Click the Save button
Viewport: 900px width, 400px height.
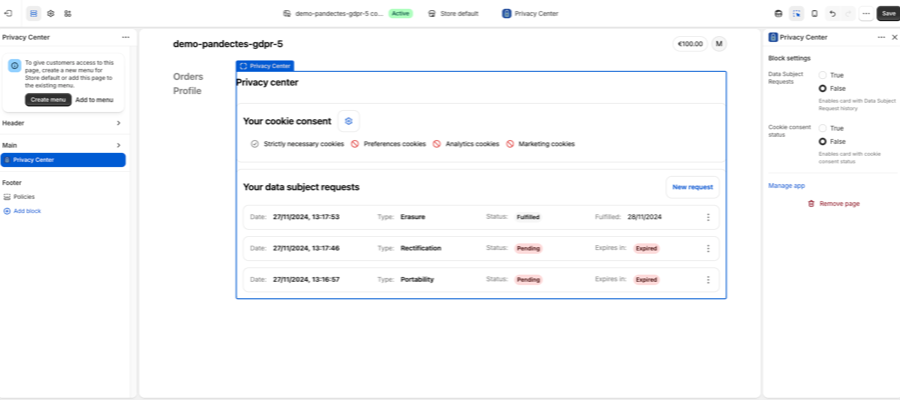point(888,13)
